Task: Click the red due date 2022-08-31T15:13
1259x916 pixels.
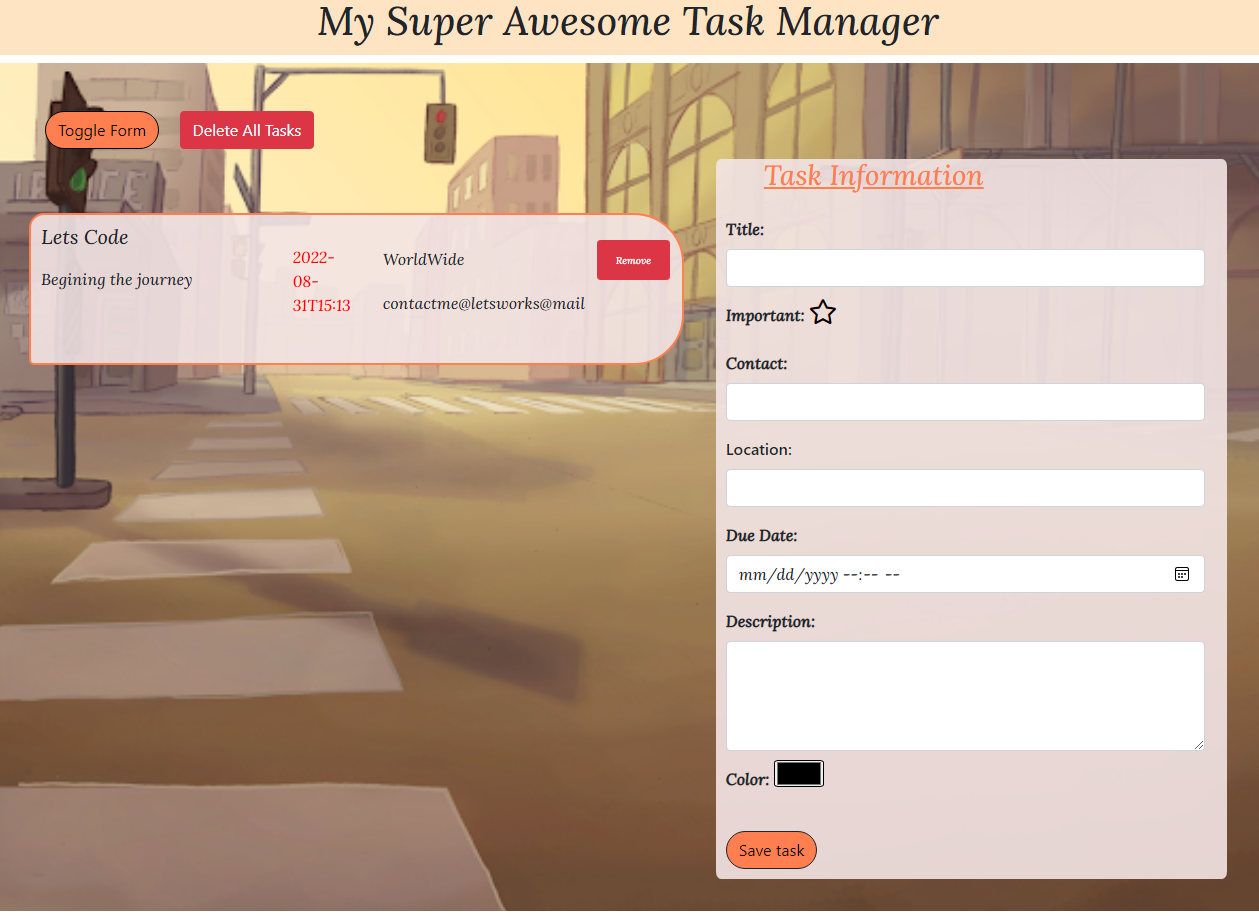Action: [322, 281]
